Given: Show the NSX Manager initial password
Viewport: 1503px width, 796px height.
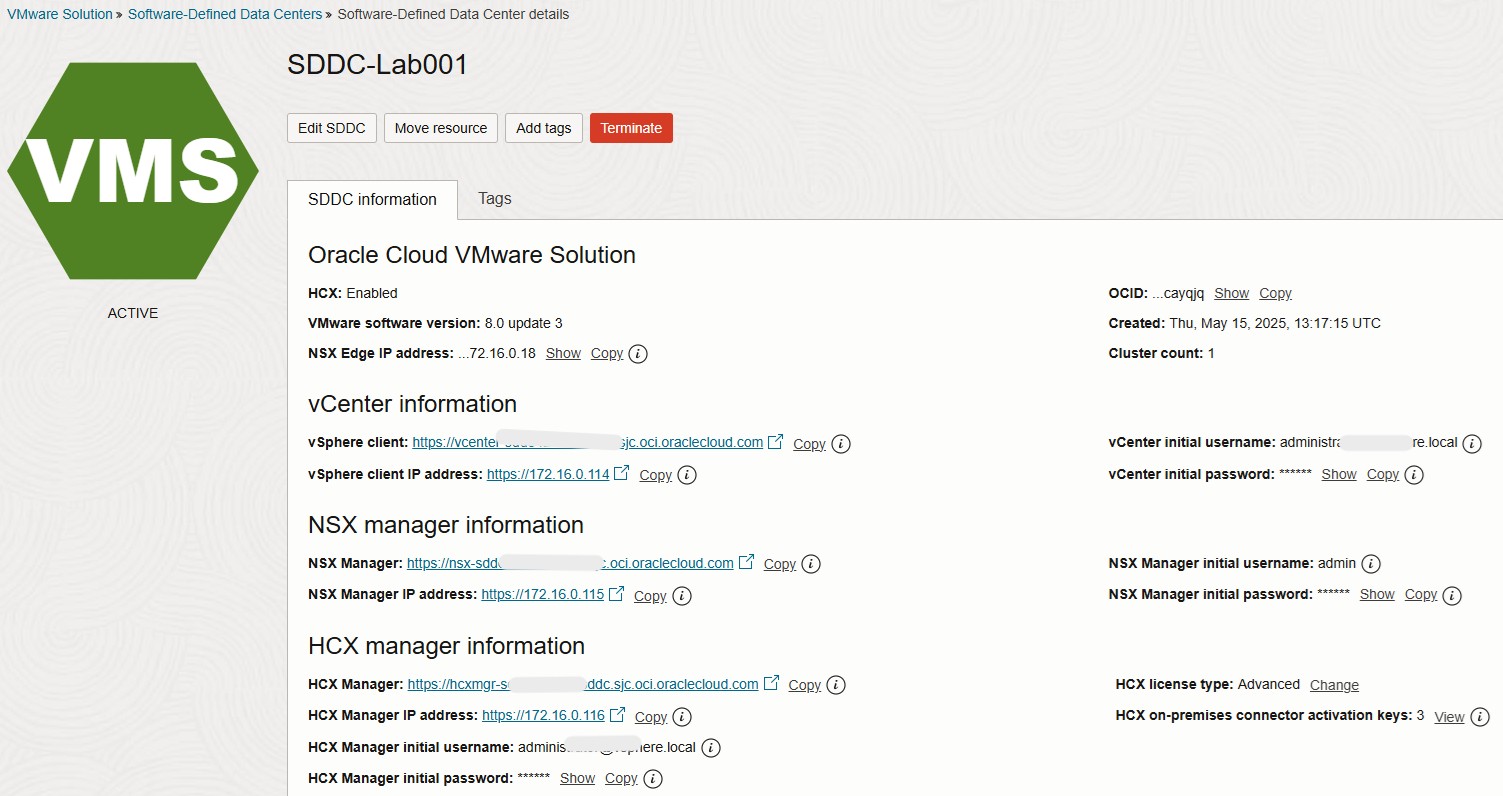Looking at the screenshot, I should click(1377, 594).
